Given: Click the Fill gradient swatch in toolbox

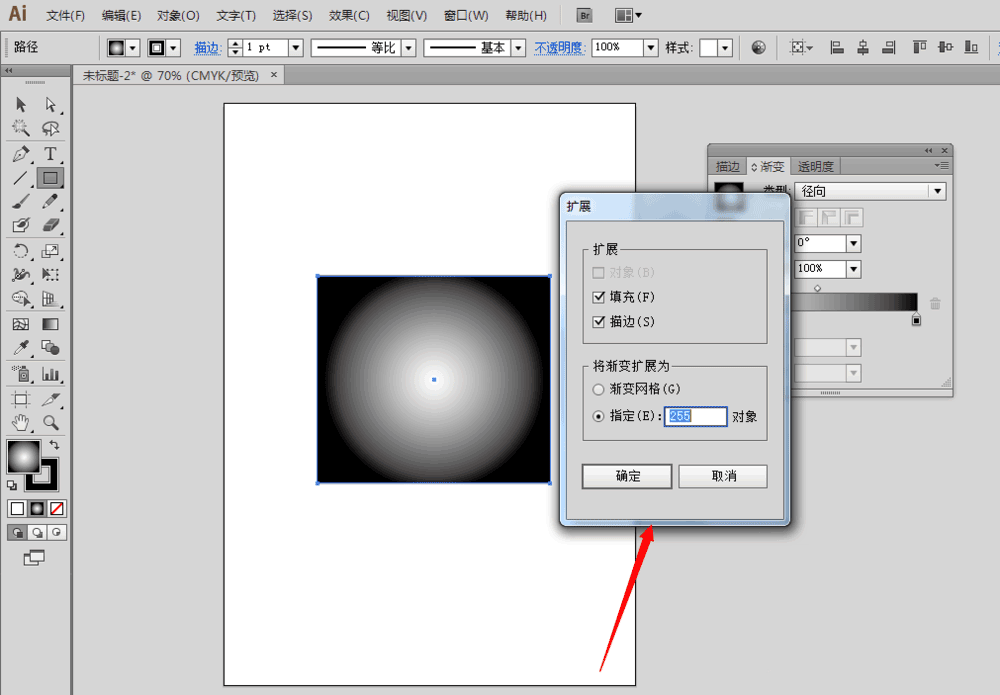Looking at the screenshot, I should click(24, 457).
